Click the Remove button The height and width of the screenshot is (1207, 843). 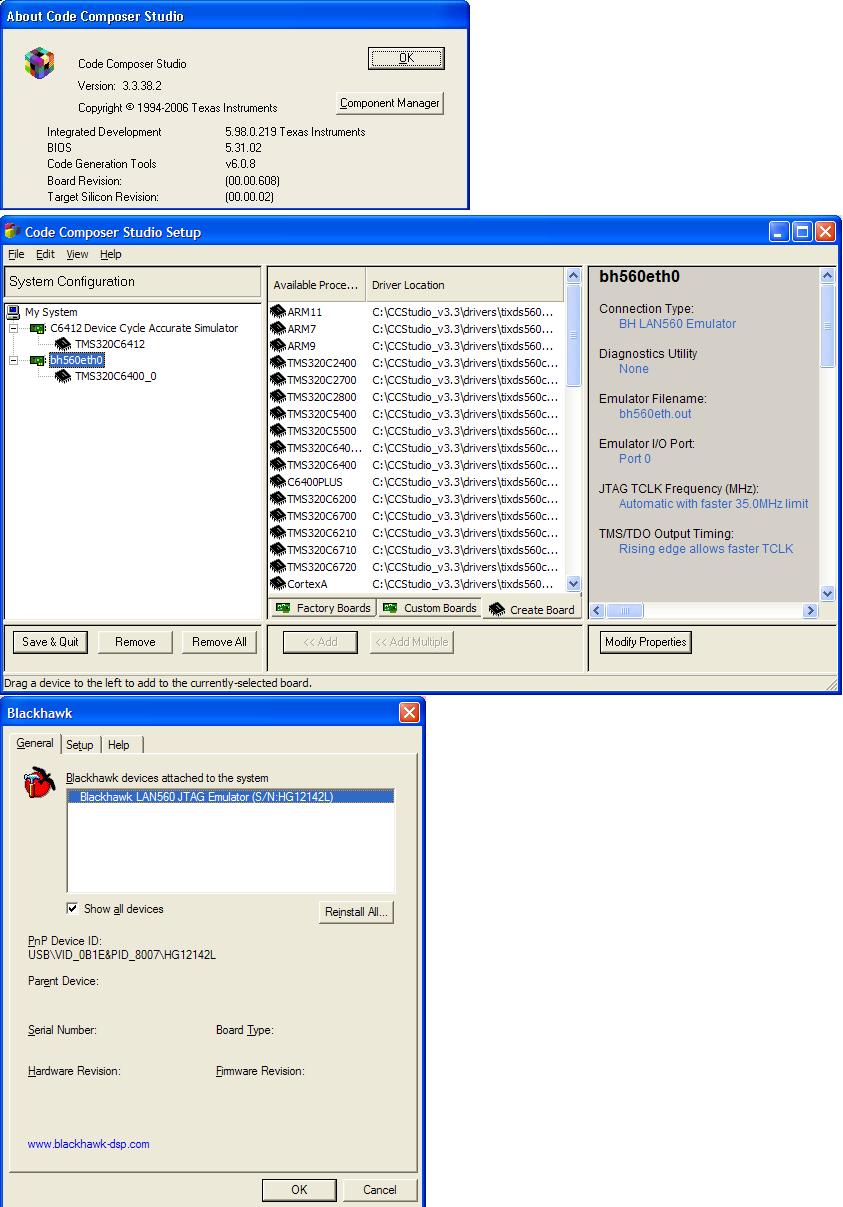coord(135,642)
